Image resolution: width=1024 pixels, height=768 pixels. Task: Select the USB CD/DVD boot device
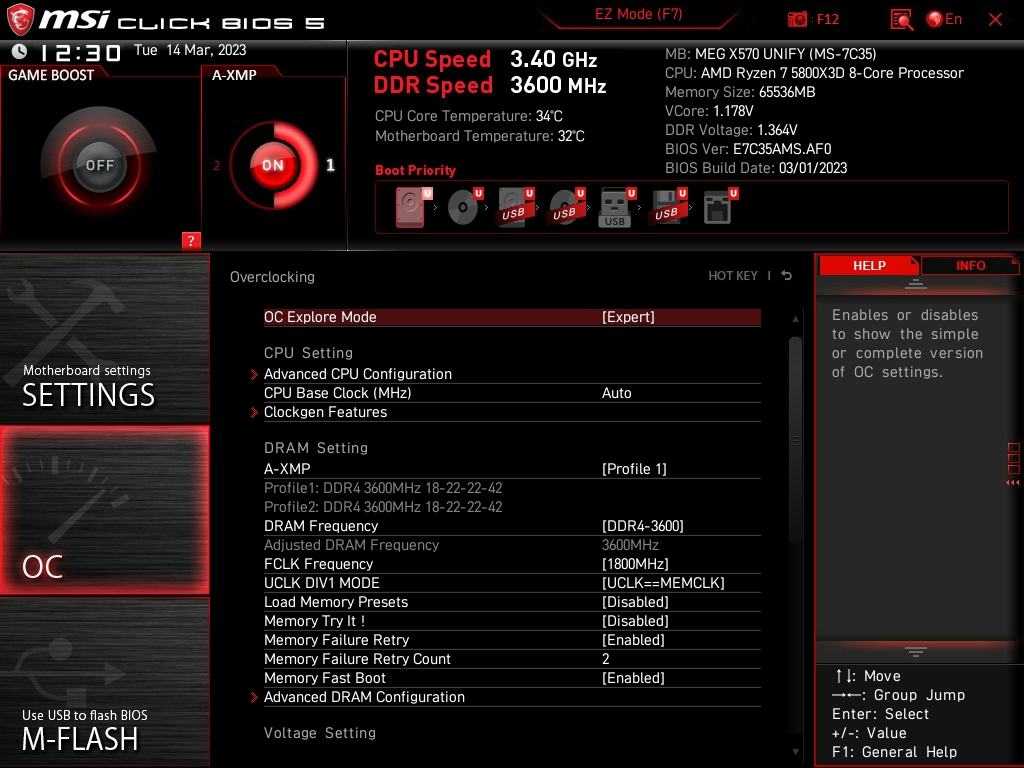[x=566, y=207]
